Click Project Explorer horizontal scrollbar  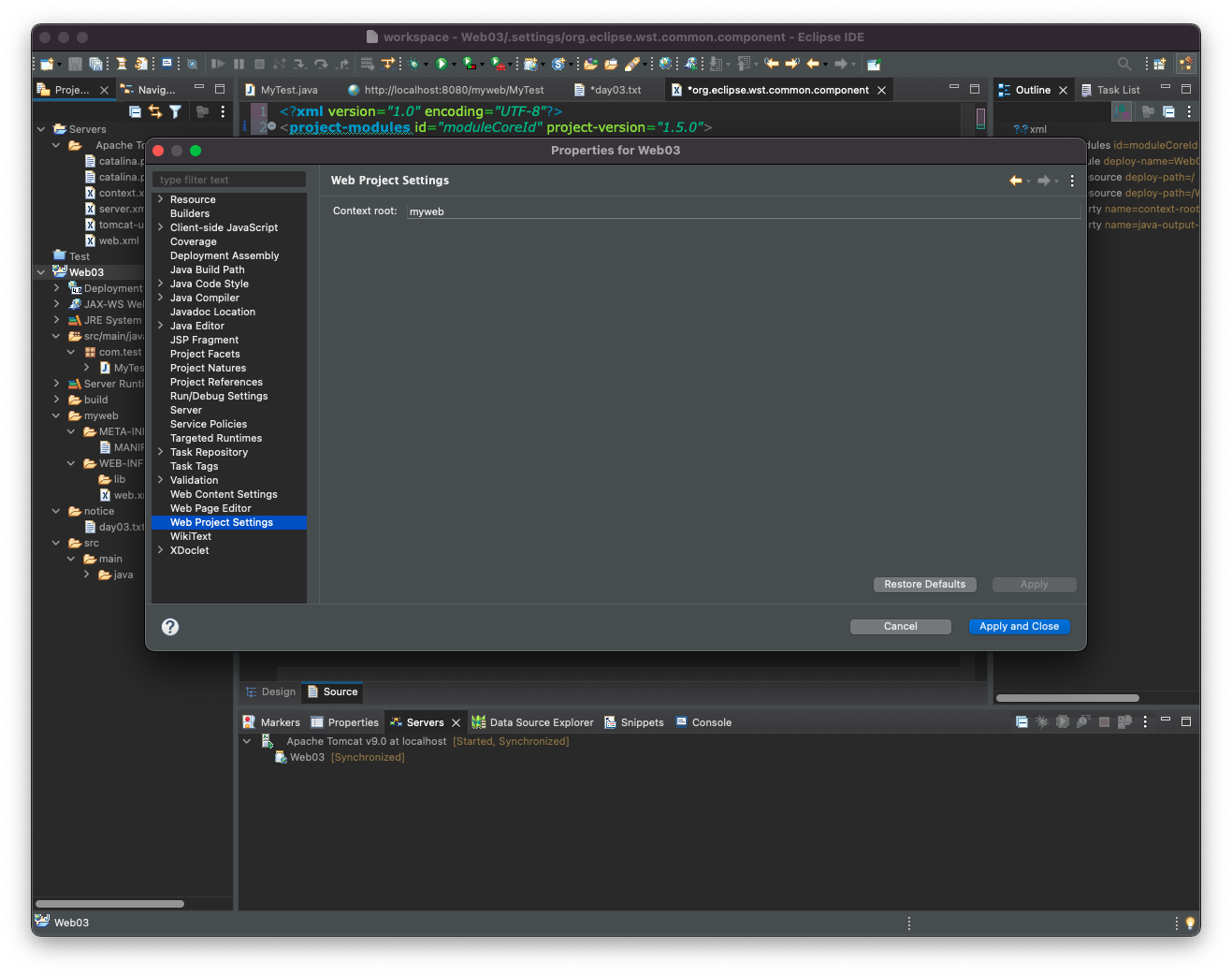tap(109, 904)
